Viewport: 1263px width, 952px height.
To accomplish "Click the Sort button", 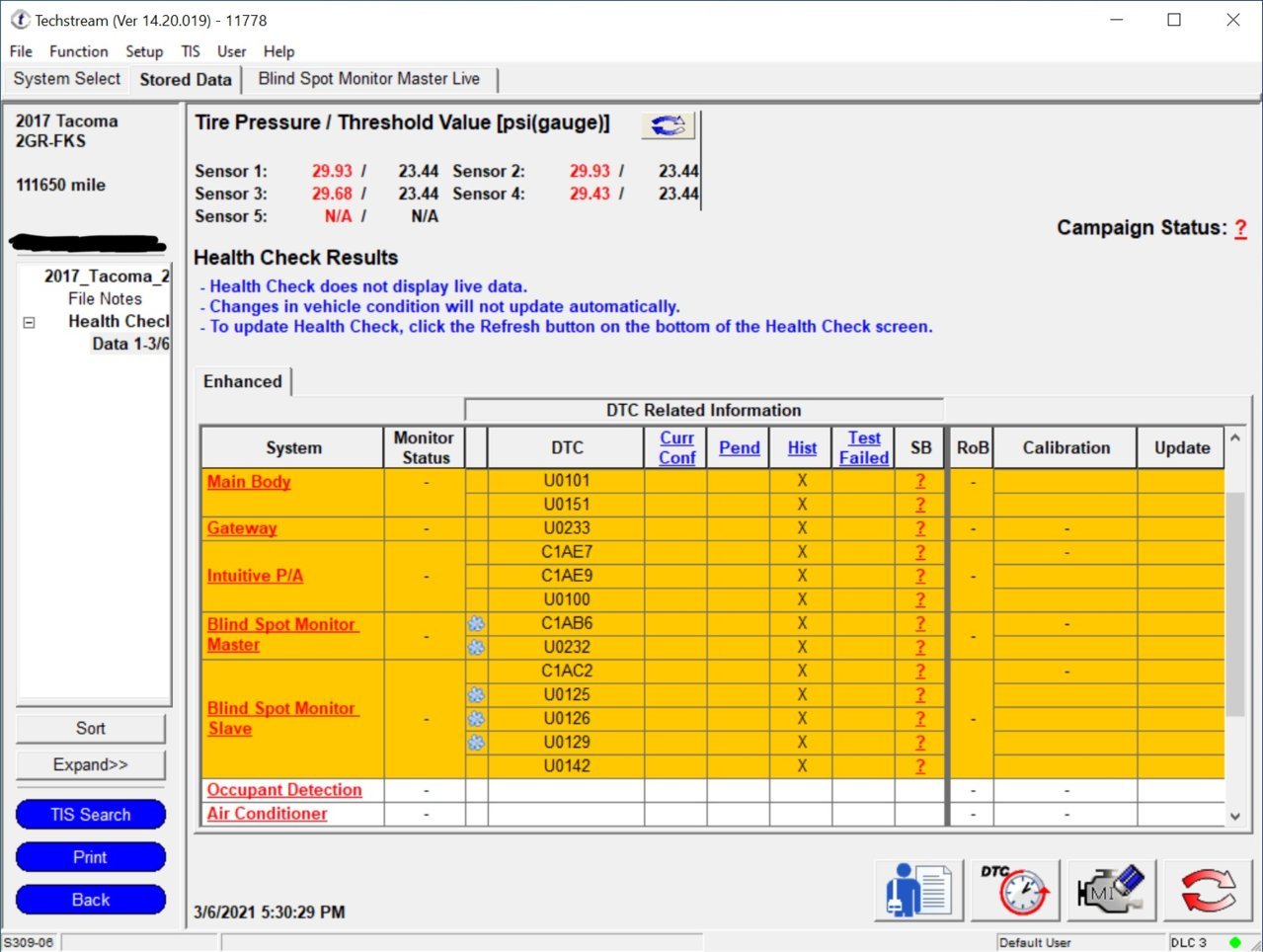I will tap(91, 729).
